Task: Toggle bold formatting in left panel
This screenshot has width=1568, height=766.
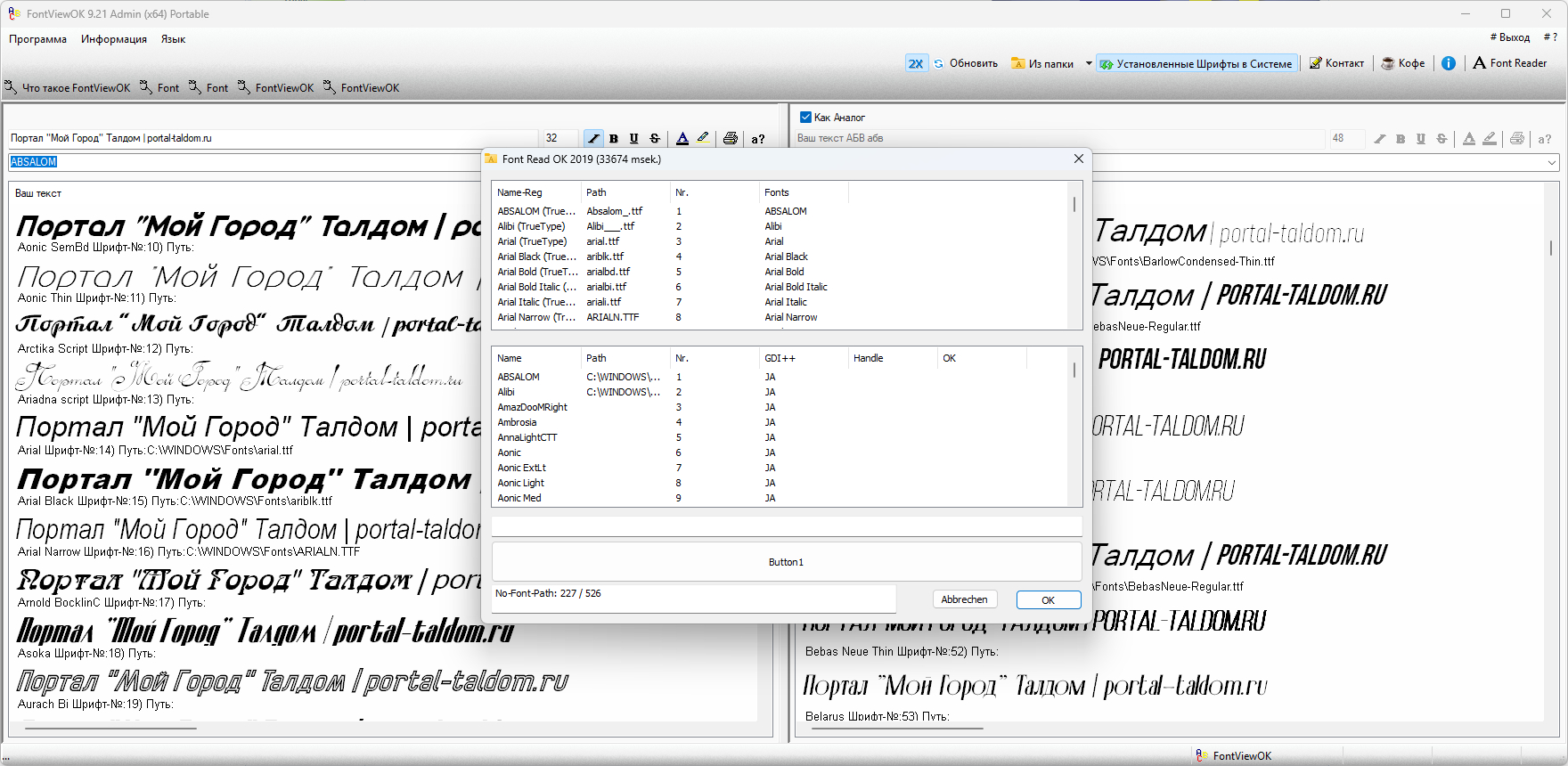Action: pyautogui.click(x=614, y=138)
